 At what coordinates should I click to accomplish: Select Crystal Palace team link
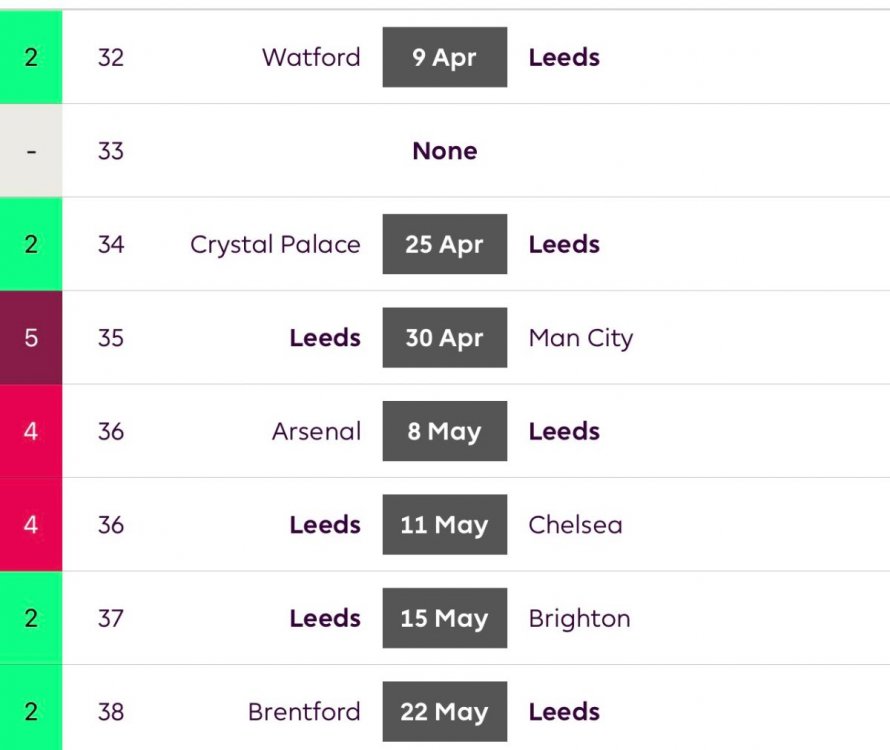coord(275,244)
